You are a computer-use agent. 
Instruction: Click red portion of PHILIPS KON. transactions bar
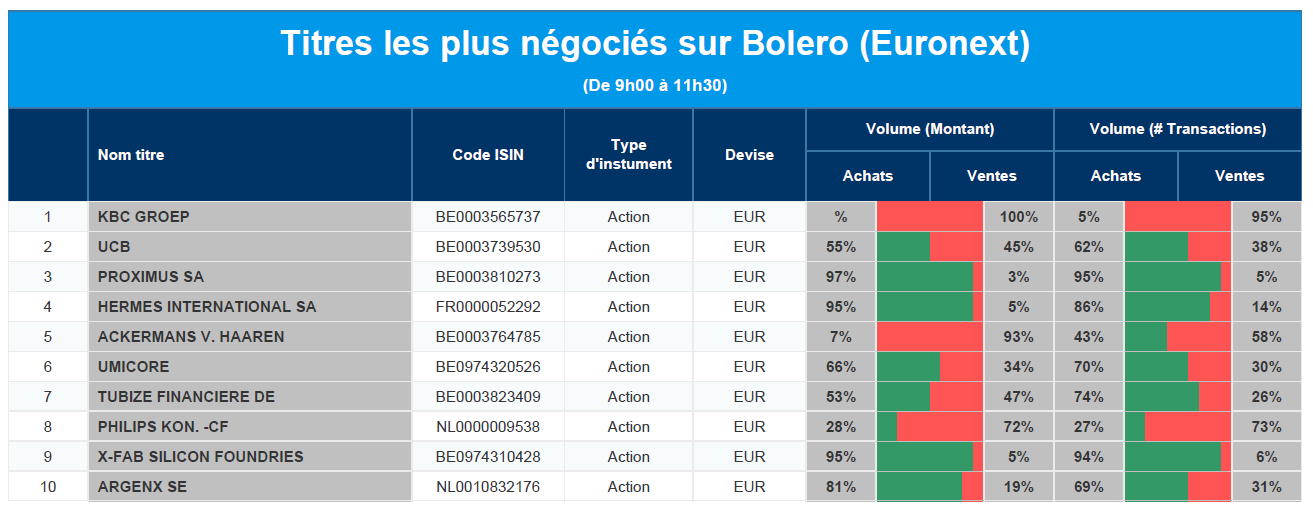(1188, 427)
